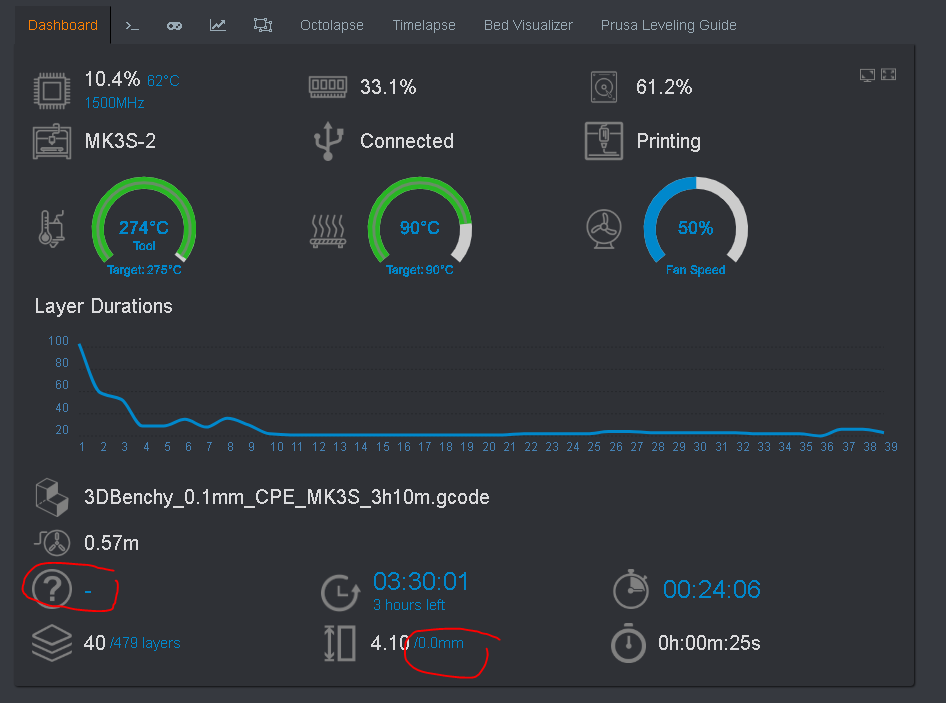Click the filament spool usage icon
The width and height of the screenshot is (946, 703).
click(51, 543)
